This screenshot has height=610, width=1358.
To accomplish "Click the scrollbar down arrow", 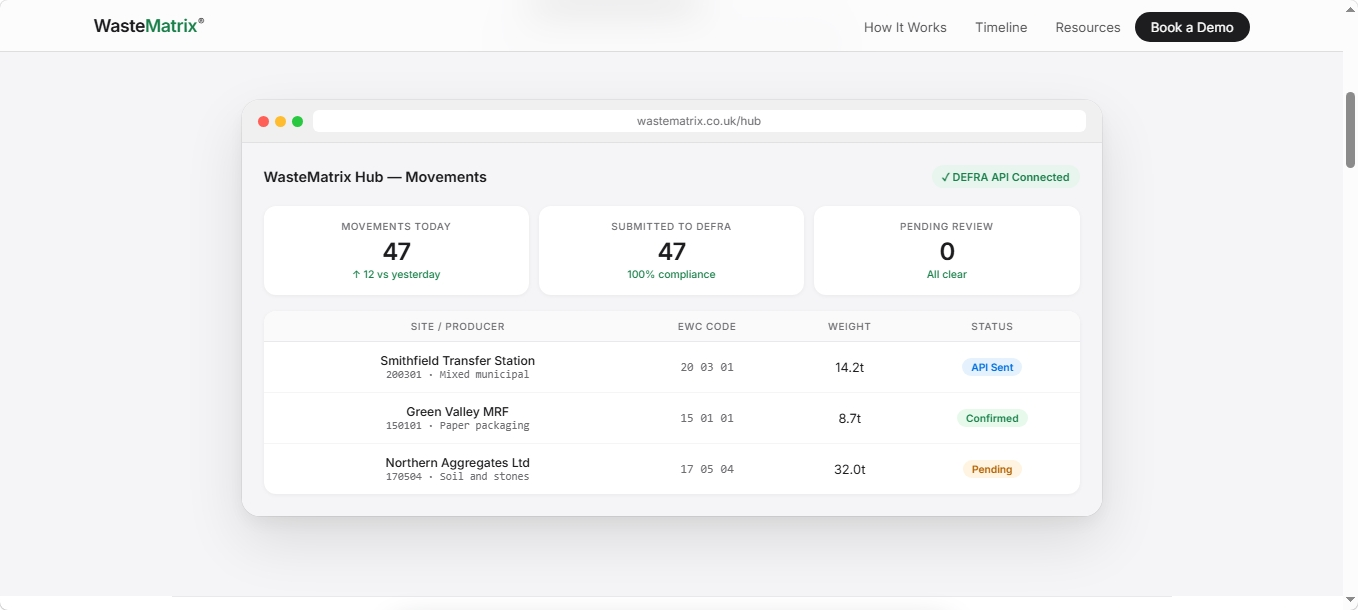I will point(1350,602).
